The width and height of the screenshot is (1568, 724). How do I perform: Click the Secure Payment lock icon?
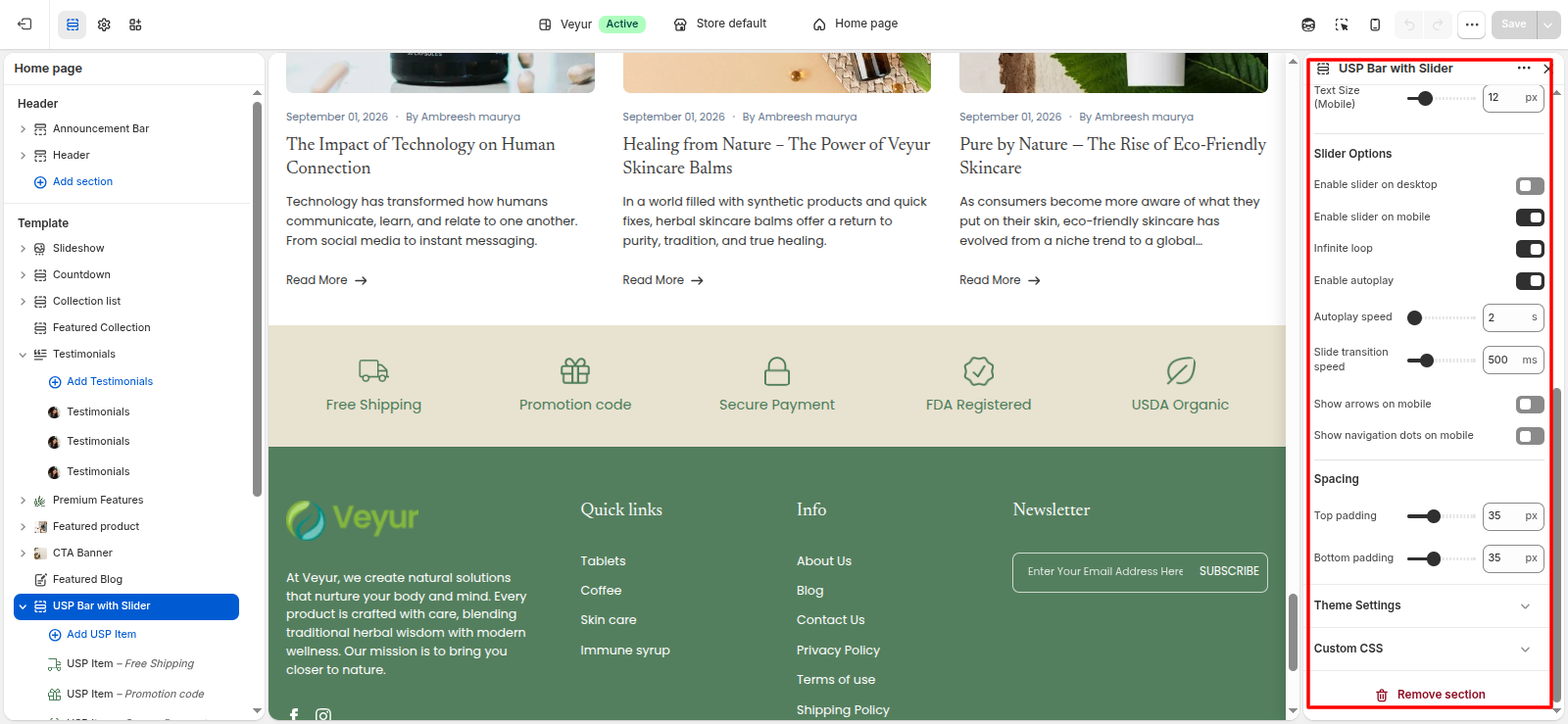(x=777, y=371)
